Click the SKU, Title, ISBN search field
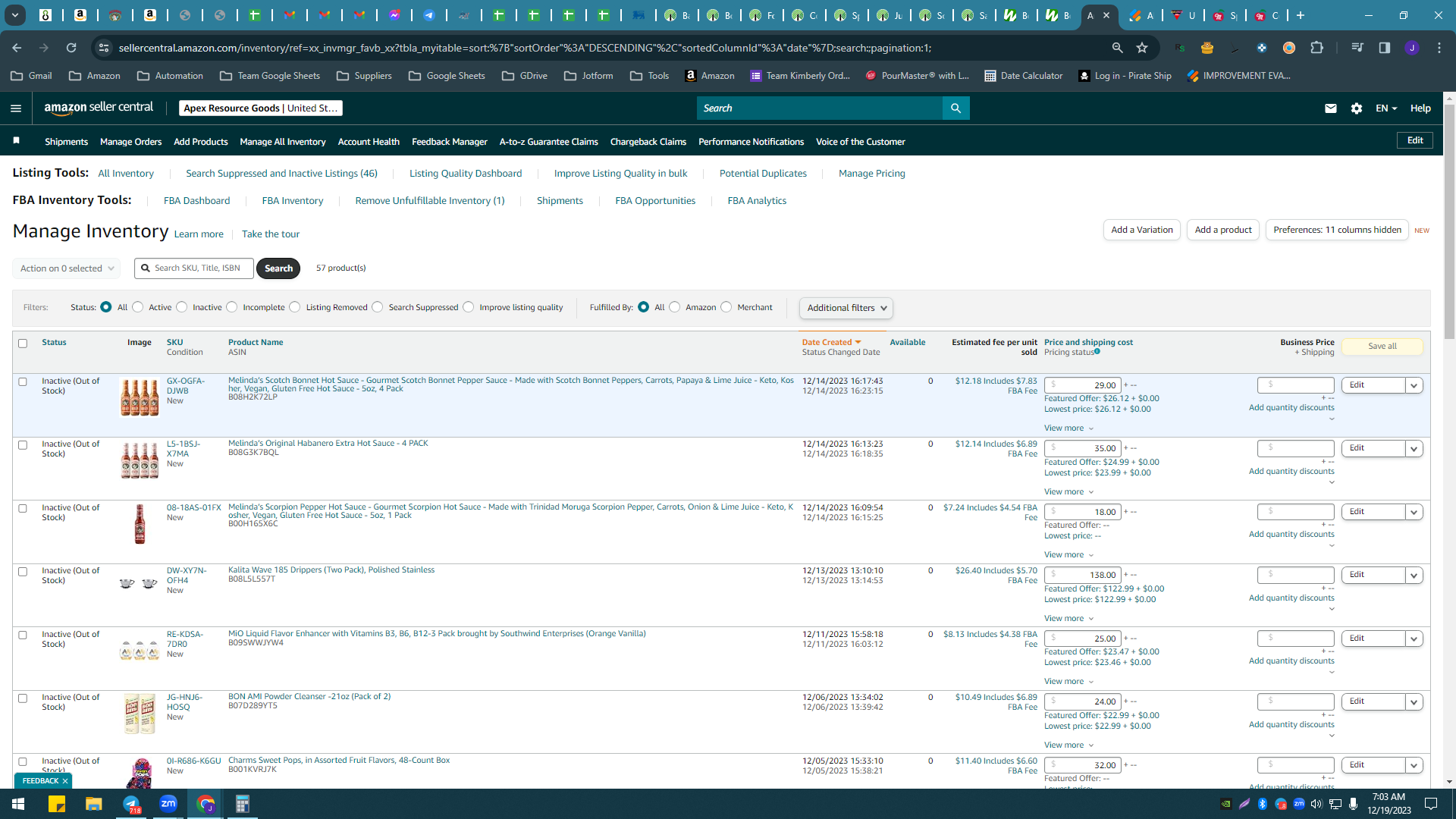The width and height of the screenshot is (1456, 819). coord(194,268)
